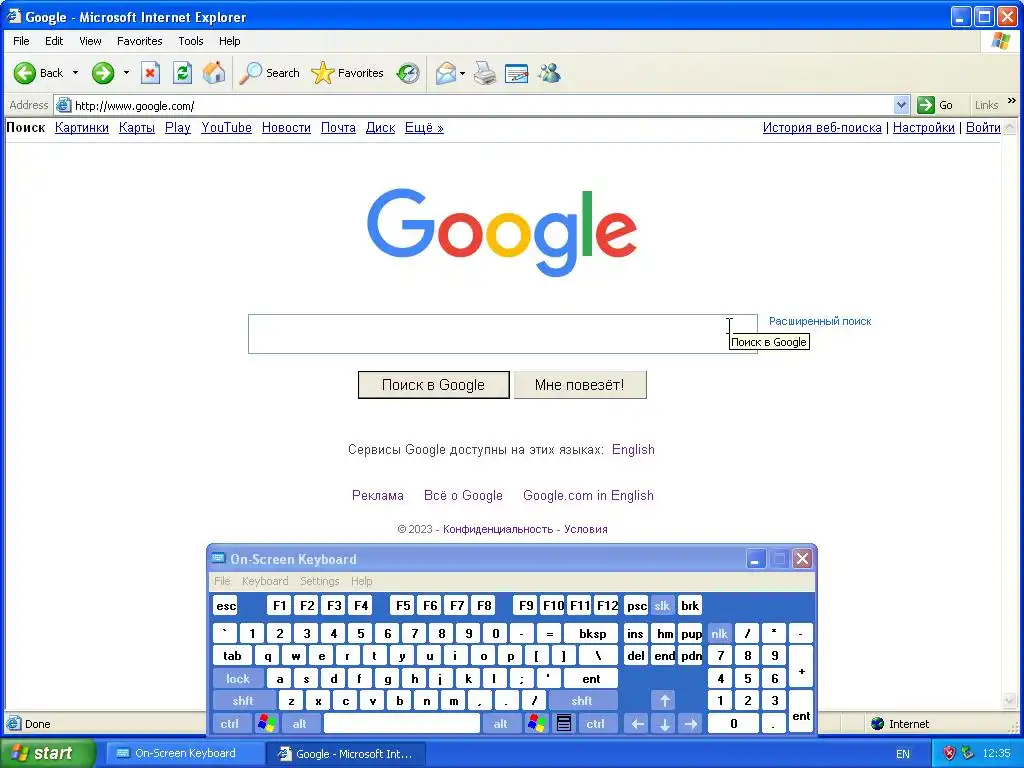Click the green Forward arrow button

103,73
